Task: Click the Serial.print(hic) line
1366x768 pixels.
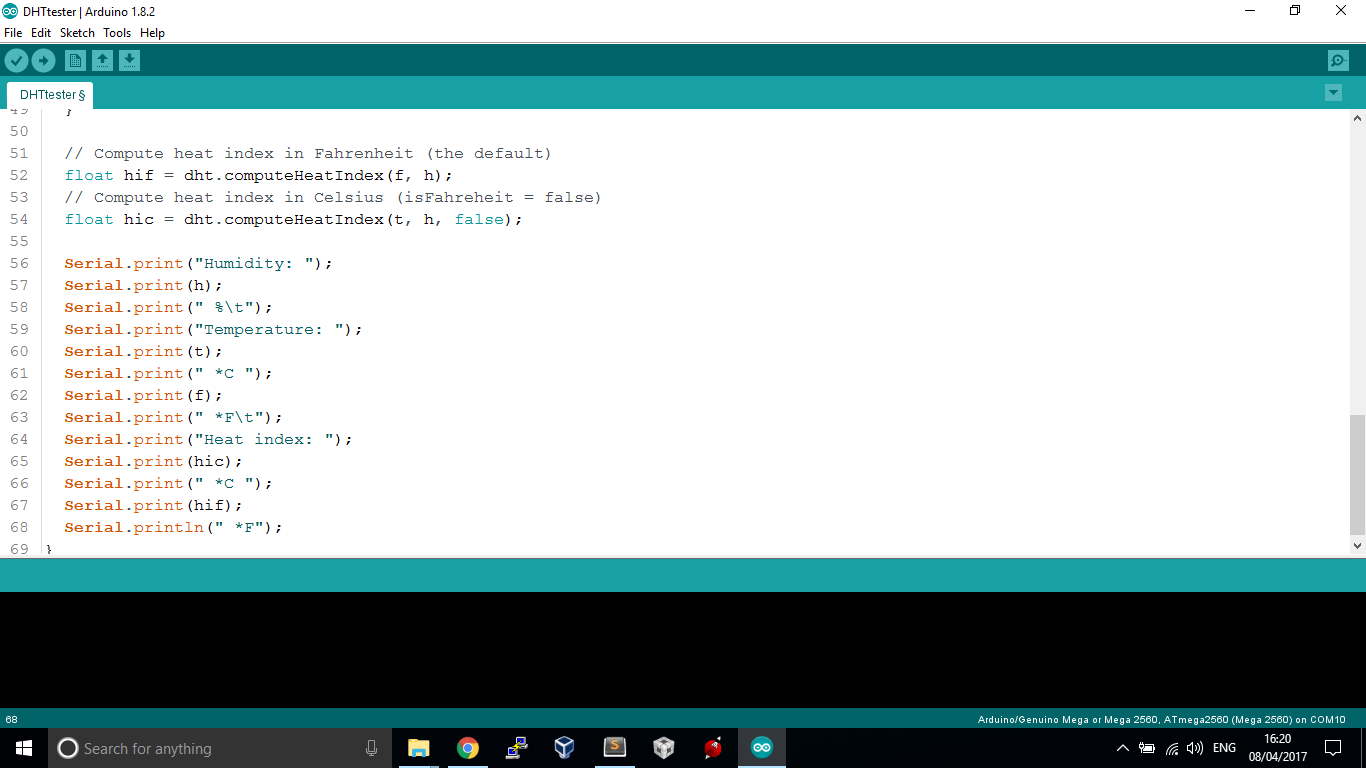Action: pos(154,461)
